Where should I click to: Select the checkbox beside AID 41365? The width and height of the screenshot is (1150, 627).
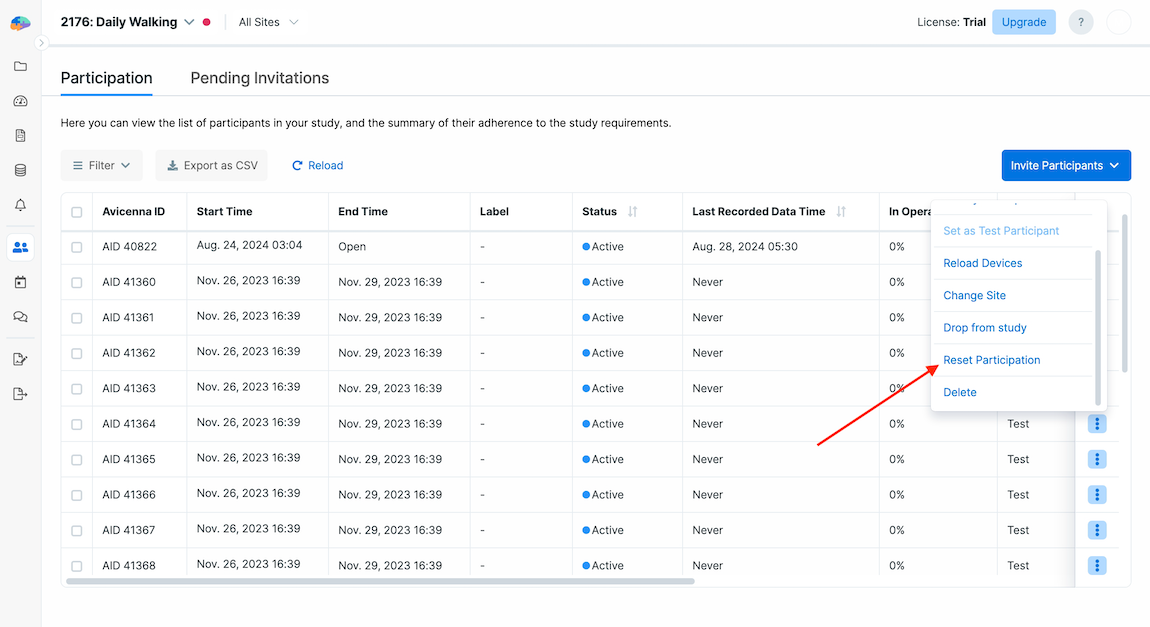tap(77, 460)
